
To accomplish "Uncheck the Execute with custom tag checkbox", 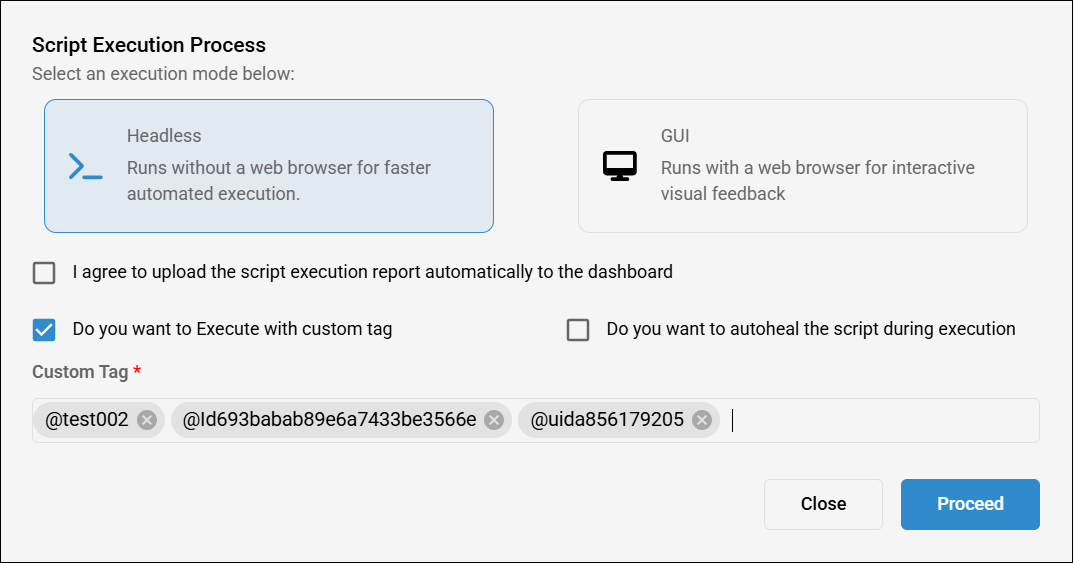I will [44, 330].
